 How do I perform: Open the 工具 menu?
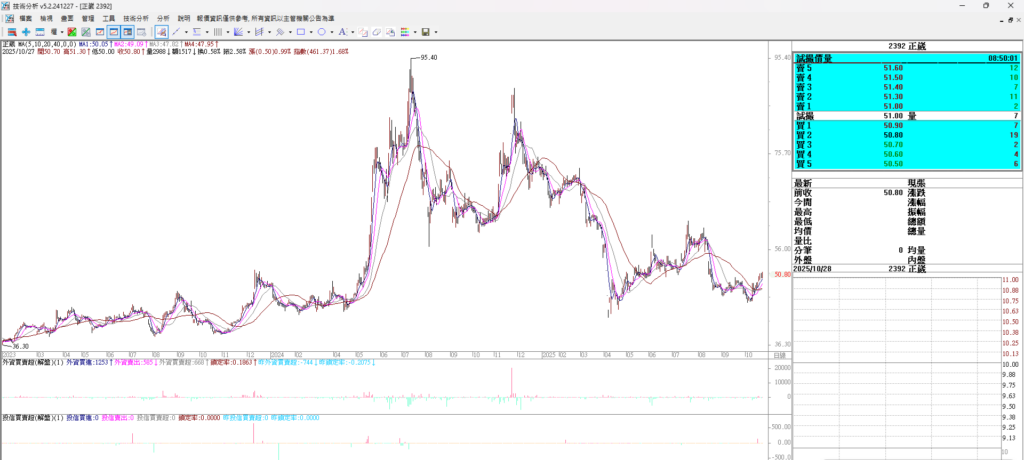coord(109,18)
